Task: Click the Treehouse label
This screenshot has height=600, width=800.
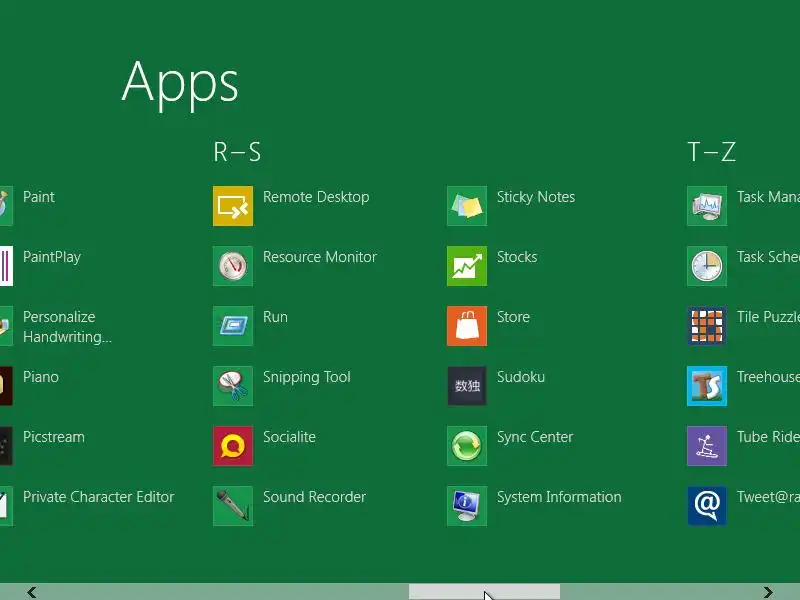Action: tap(768, 377)
